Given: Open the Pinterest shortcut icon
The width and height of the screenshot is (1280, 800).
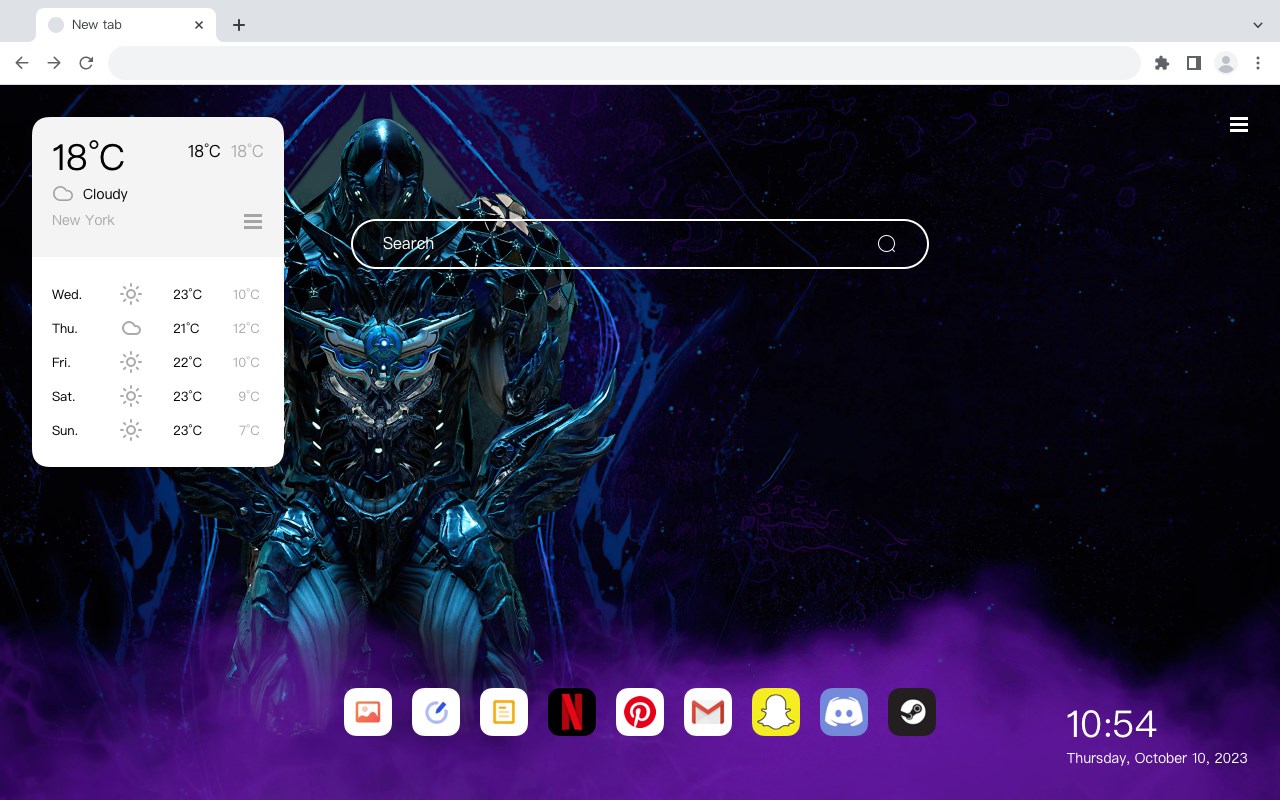Looking at the screenshot, I should coord(640,712).
